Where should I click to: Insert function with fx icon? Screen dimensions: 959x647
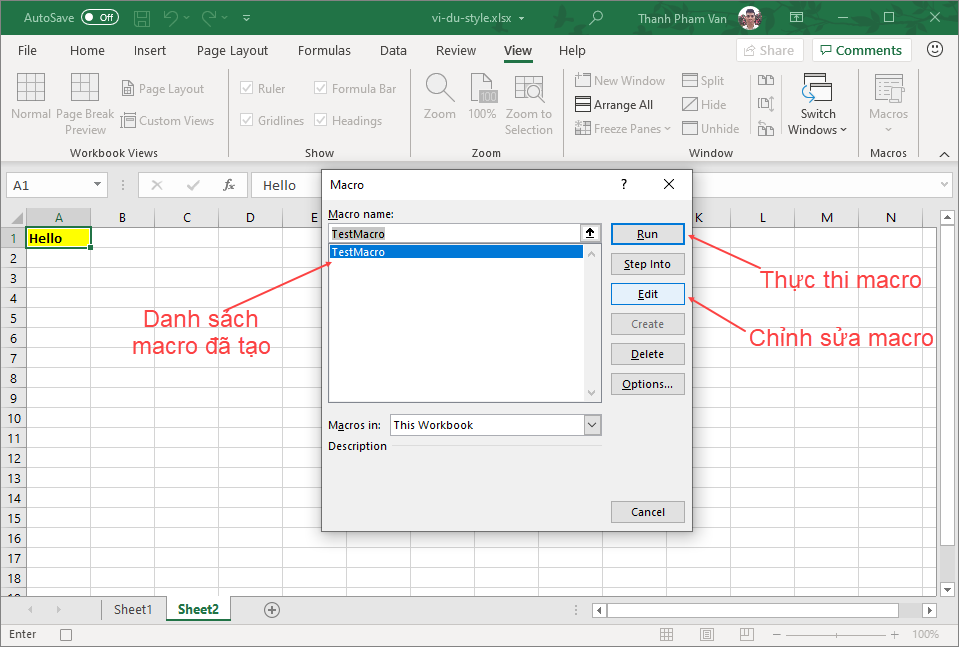[x=229, y=185]
